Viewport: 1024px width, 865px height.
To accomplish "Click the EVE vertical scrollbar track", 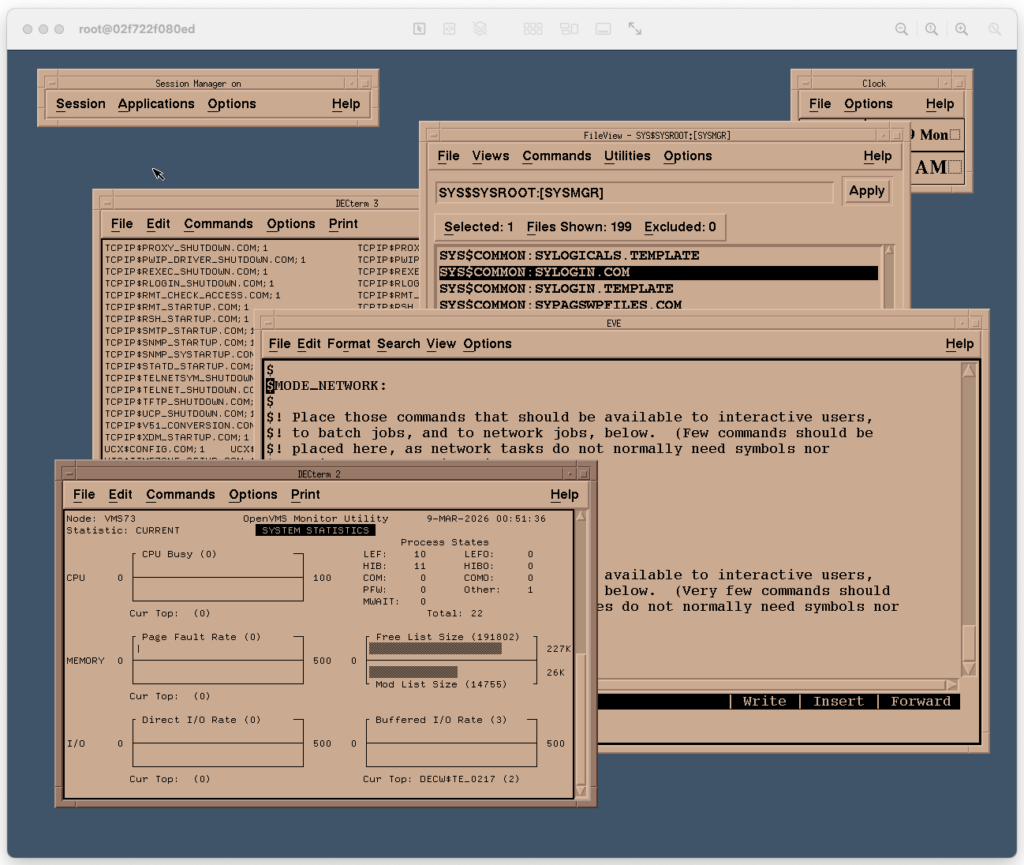I will (968, 500).
